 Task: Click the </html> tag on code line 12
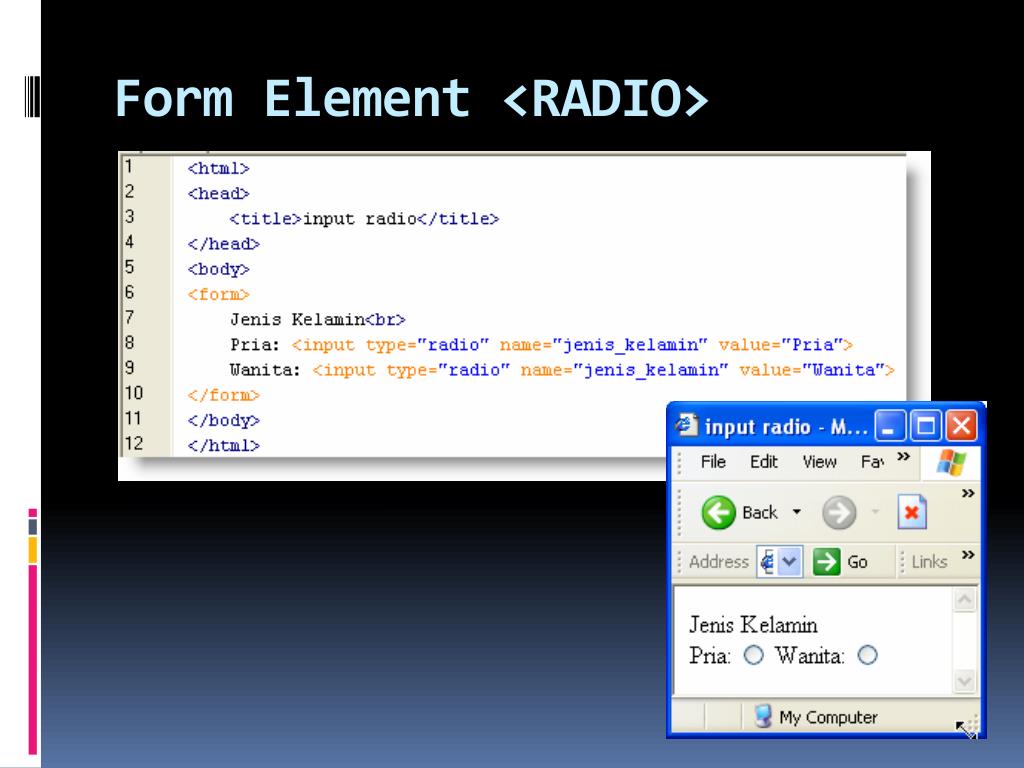point(223,446)
